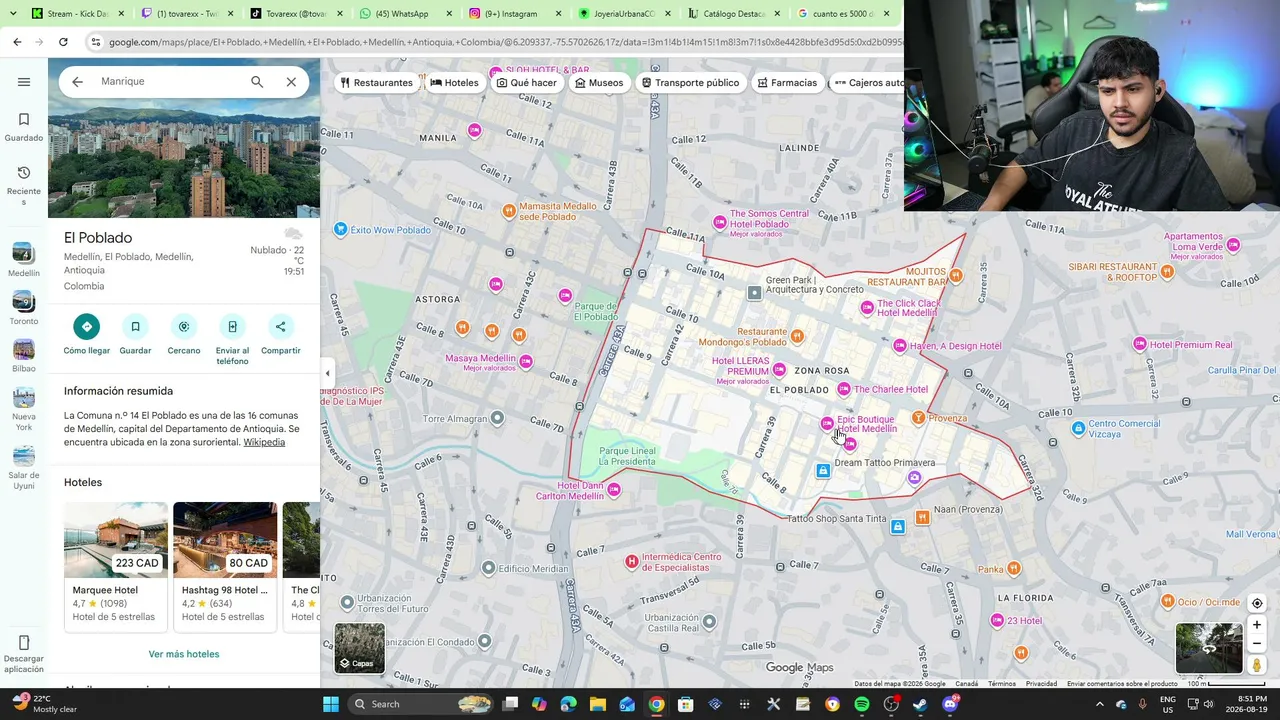Open Guardado saved places in sidebar
This screenshot has width=1280, height=720.
(24, 127)
